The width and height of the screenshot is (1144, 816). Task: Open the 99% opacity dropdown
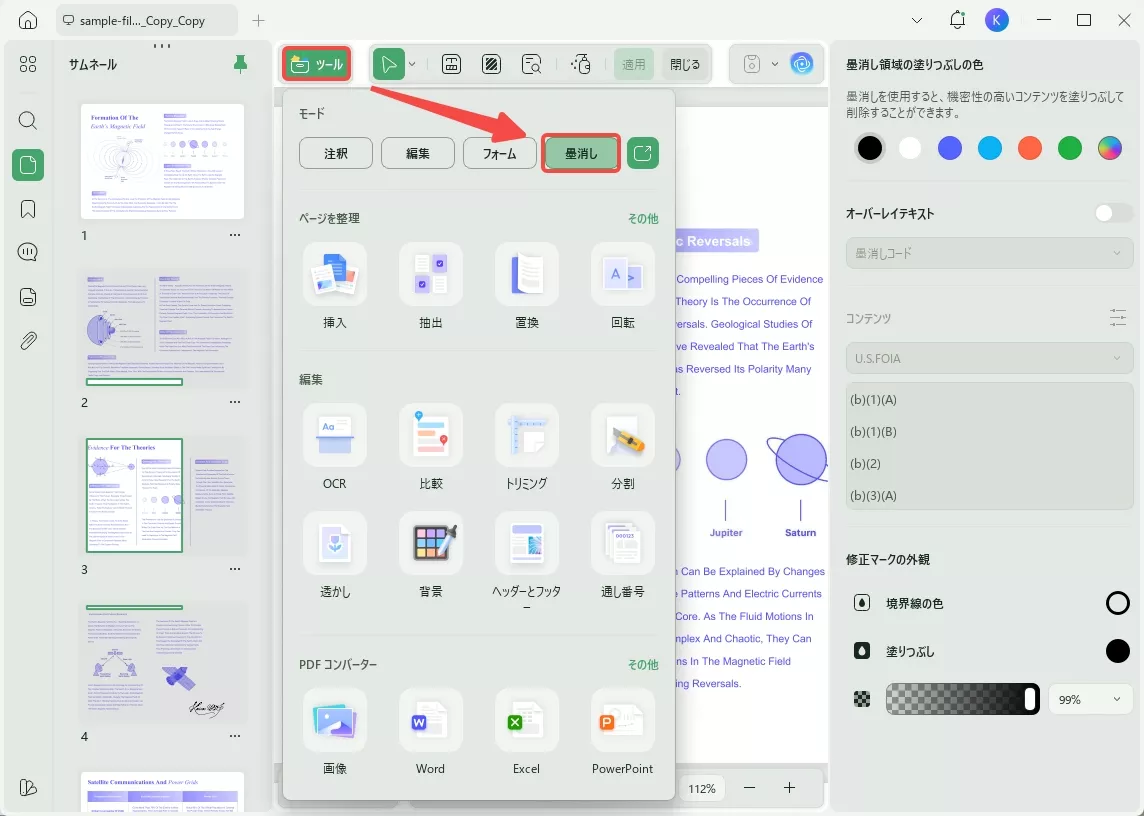coord(1090,699)
